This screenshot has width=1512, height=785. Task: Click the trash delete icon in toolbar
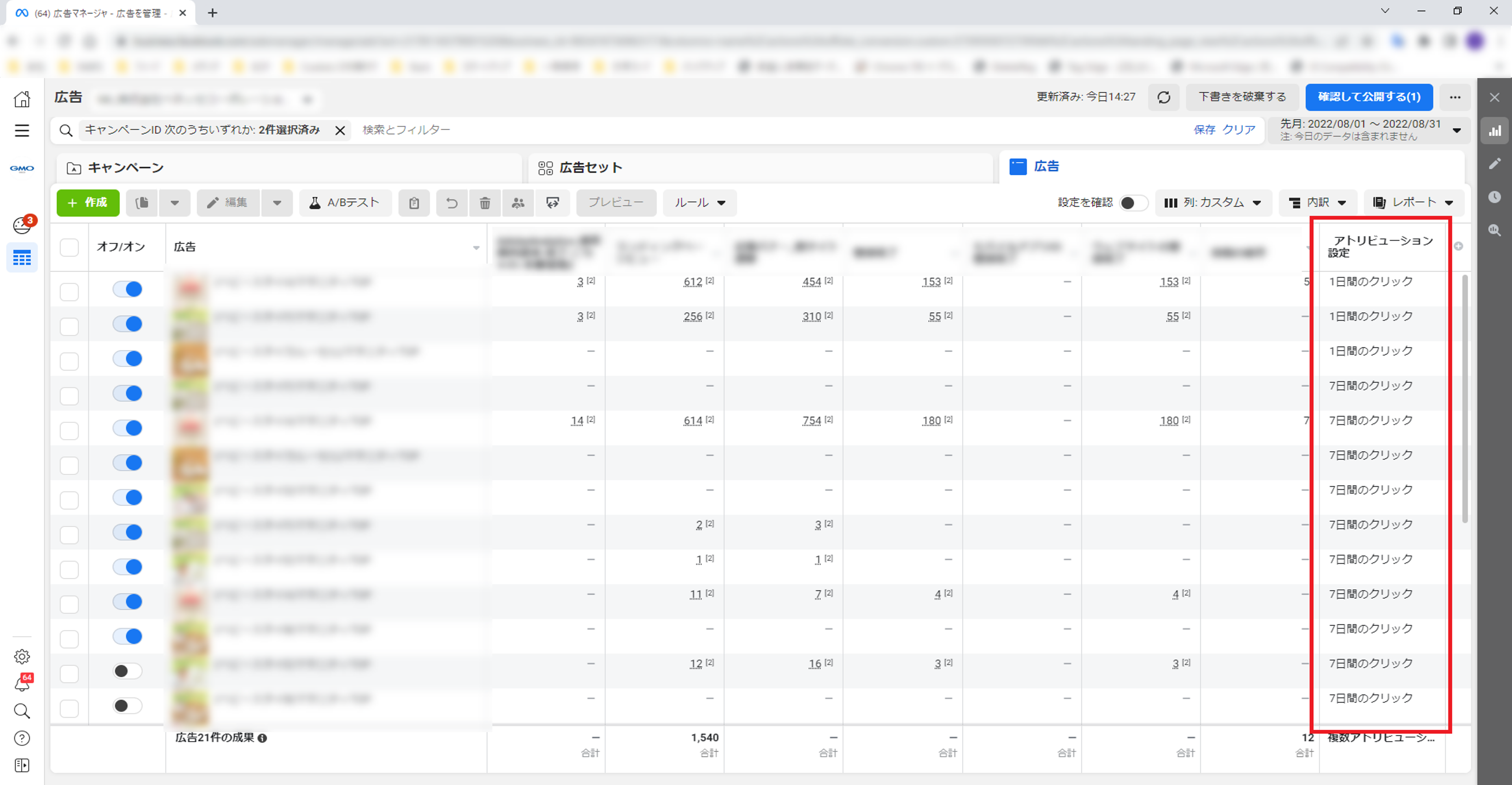pos(485,203)
